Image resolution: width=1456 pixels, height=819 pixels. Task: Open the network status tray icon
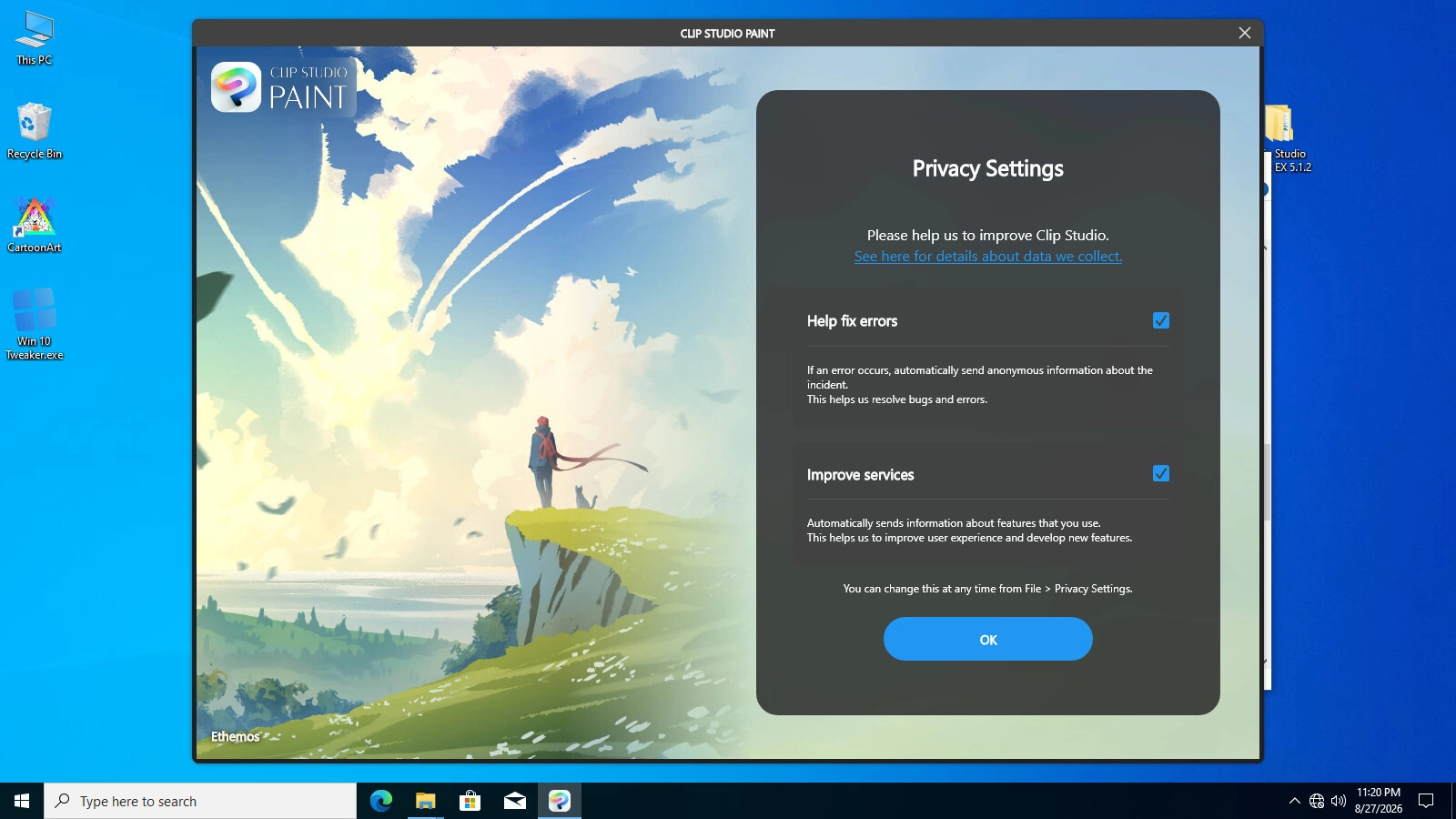coord(1317,801)
